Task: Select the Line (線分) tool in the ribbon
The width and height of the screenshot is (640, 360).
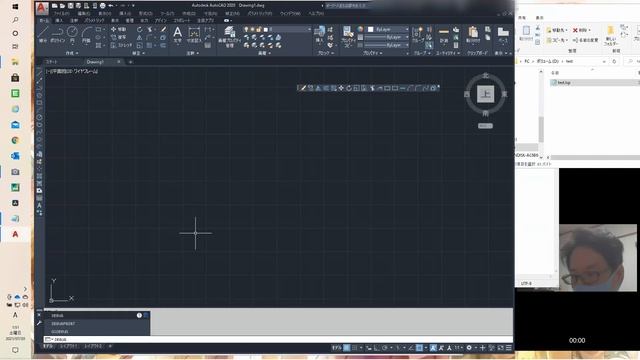Action: [x=43, y=34]
